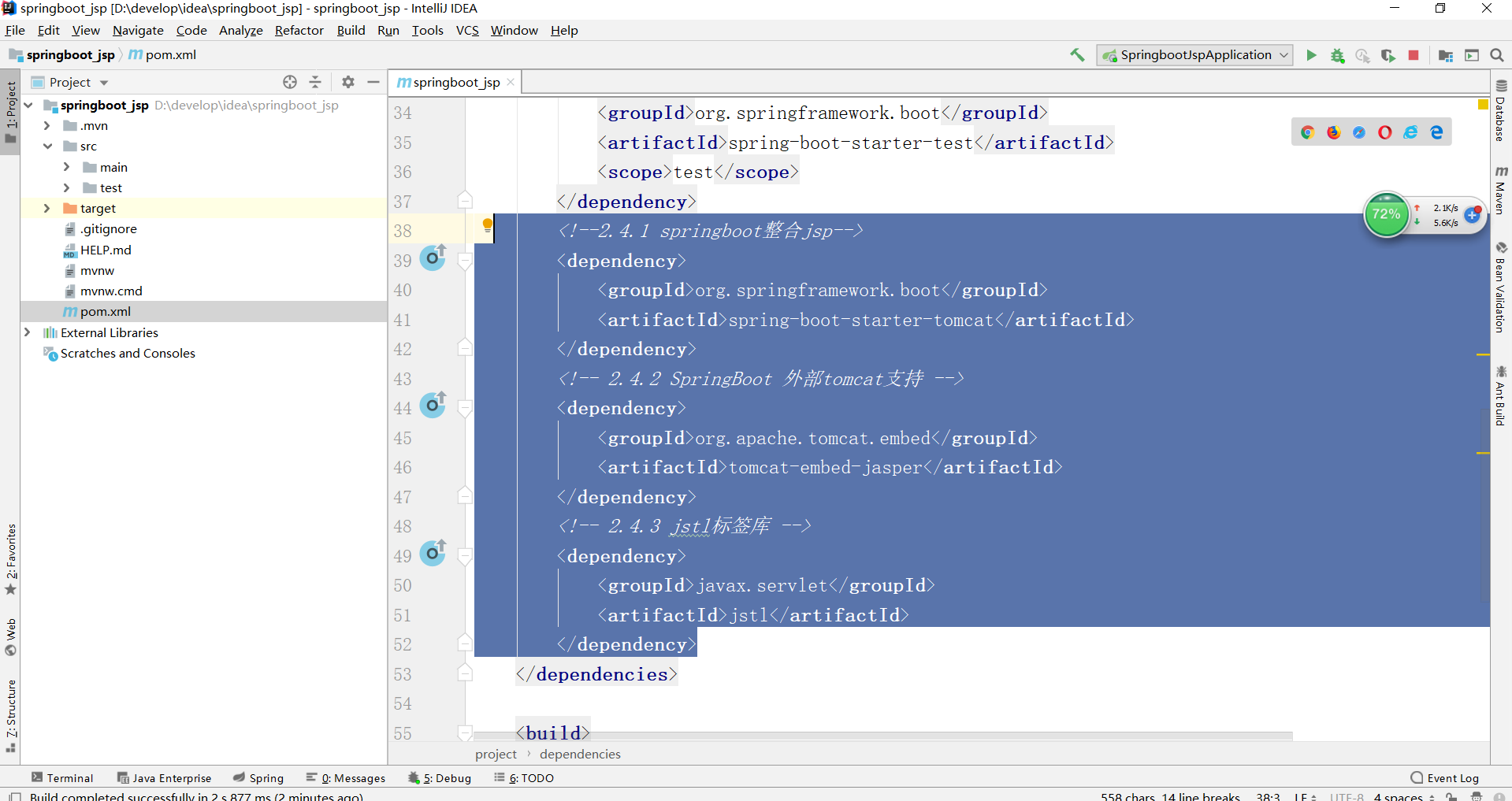1512x801 pixels.
Task: Fold the build tag at line 55
Action: 465,733
